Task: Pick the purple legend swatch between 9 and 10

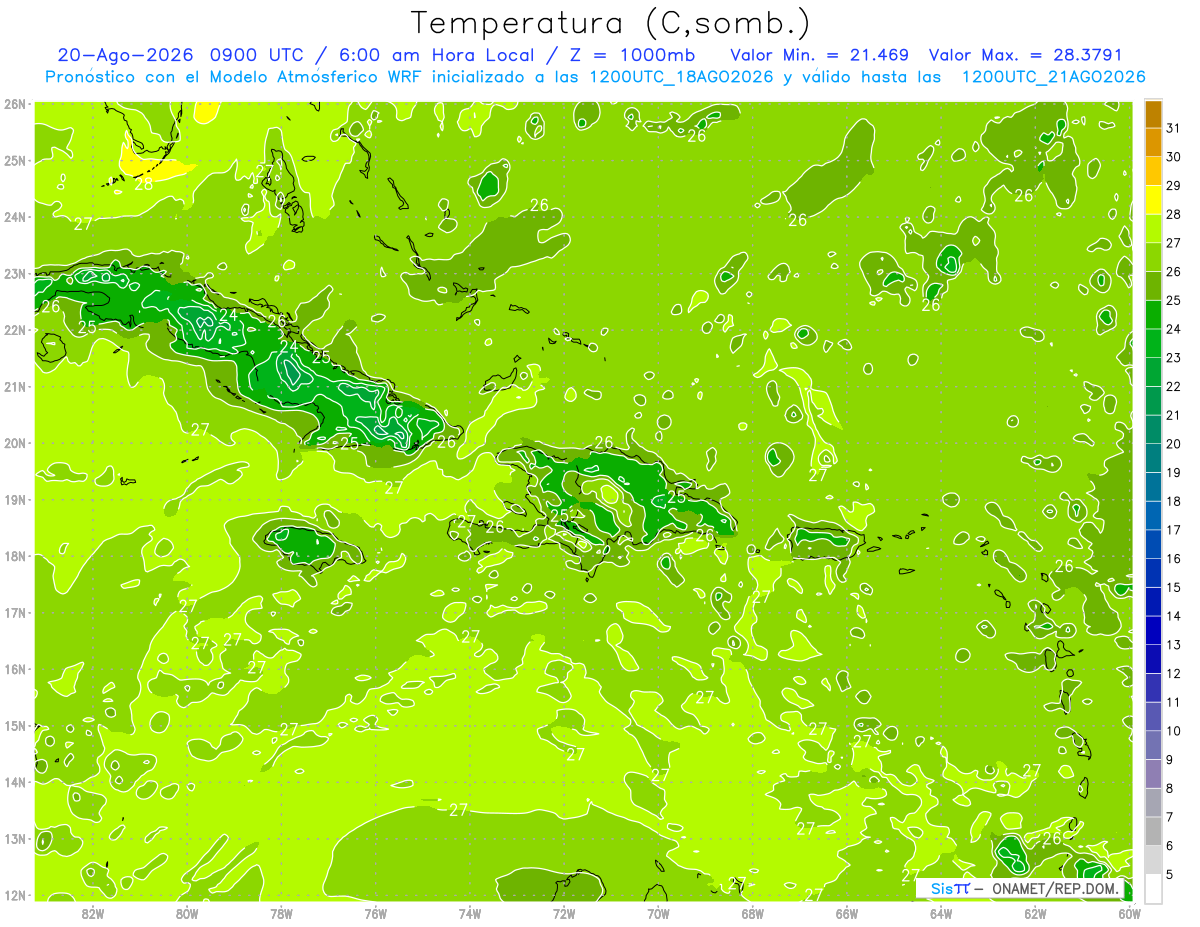Action: click(1153, 745)
